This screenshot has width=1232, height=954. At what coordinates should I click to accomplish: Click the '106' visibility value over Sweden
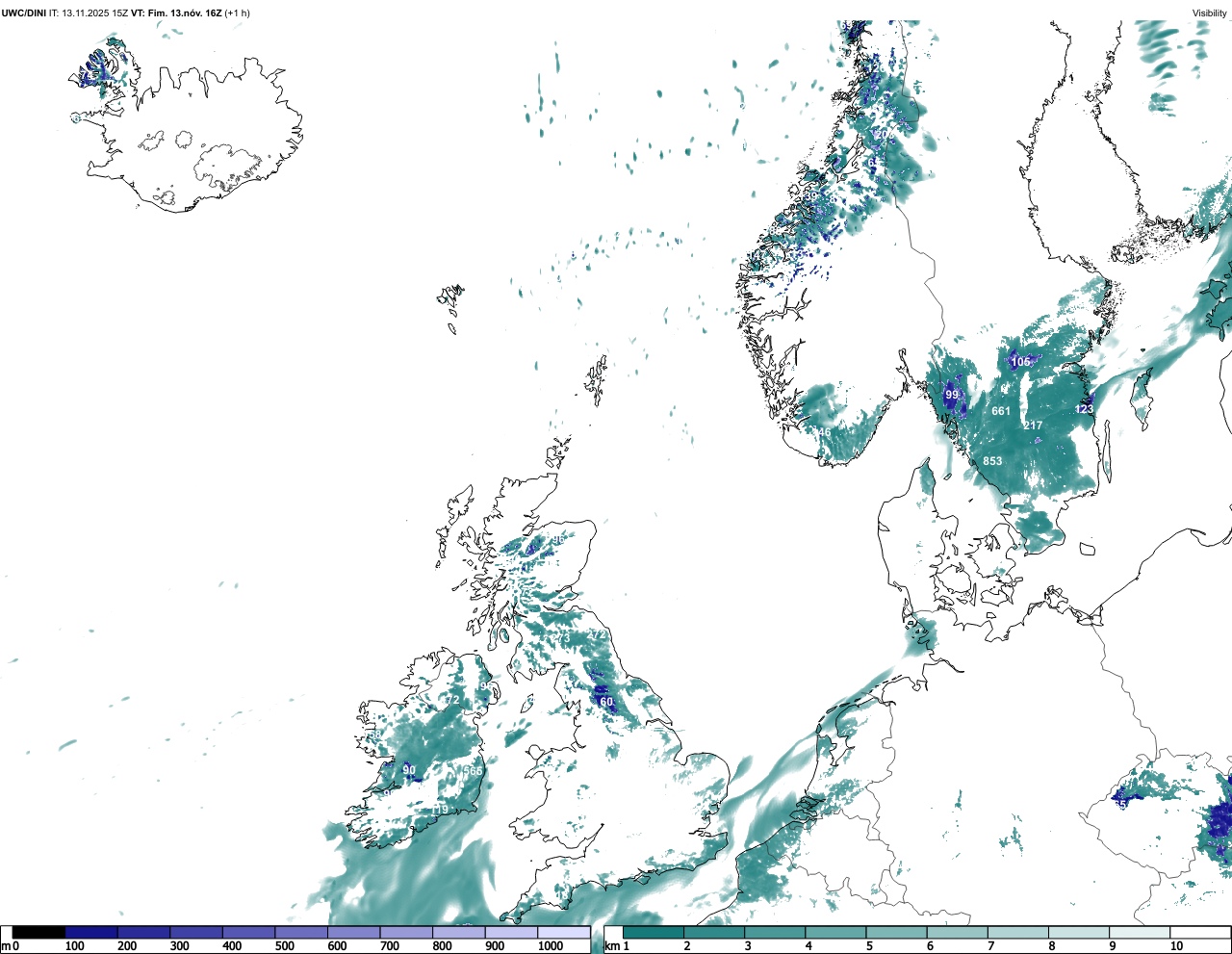pyautogui.click(x=1020, y=362)
